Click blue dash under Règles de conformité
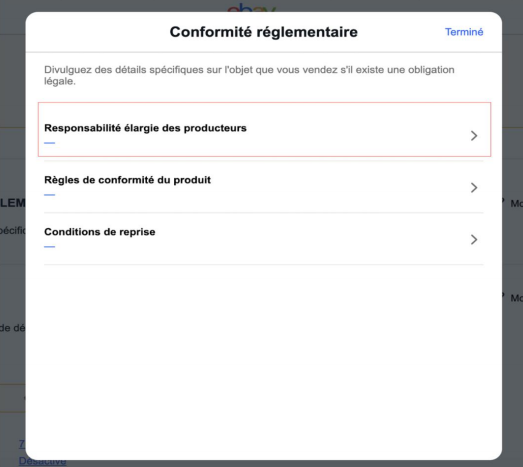523x467 pixels. click(49, 195)
